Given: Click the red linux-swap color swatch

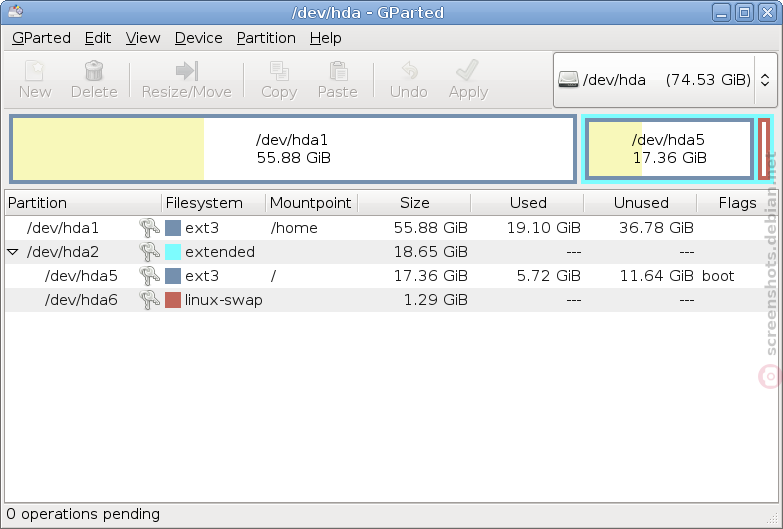Looking at the screenshot, I should pyautogui.click(x=173, y=300).
